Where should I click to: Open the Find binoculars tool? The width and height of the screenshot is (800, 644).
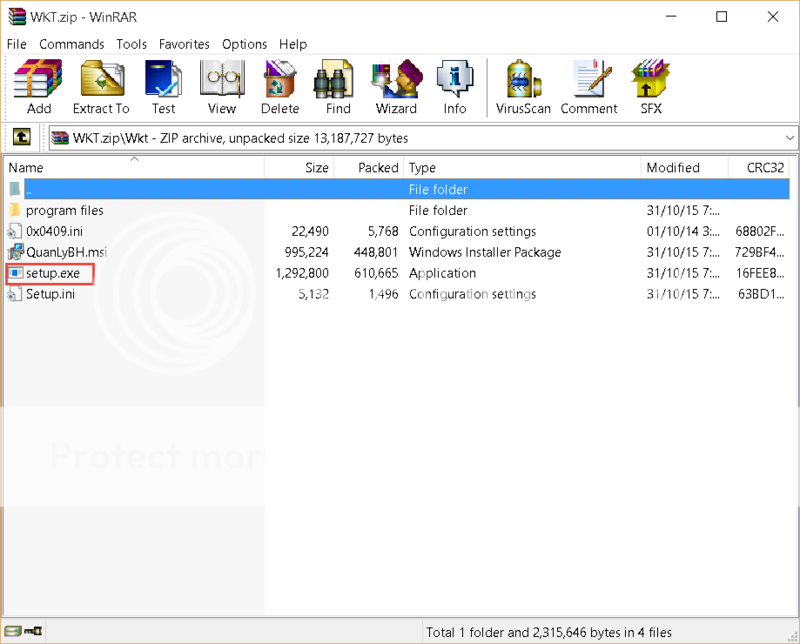[x=338, y=87]
